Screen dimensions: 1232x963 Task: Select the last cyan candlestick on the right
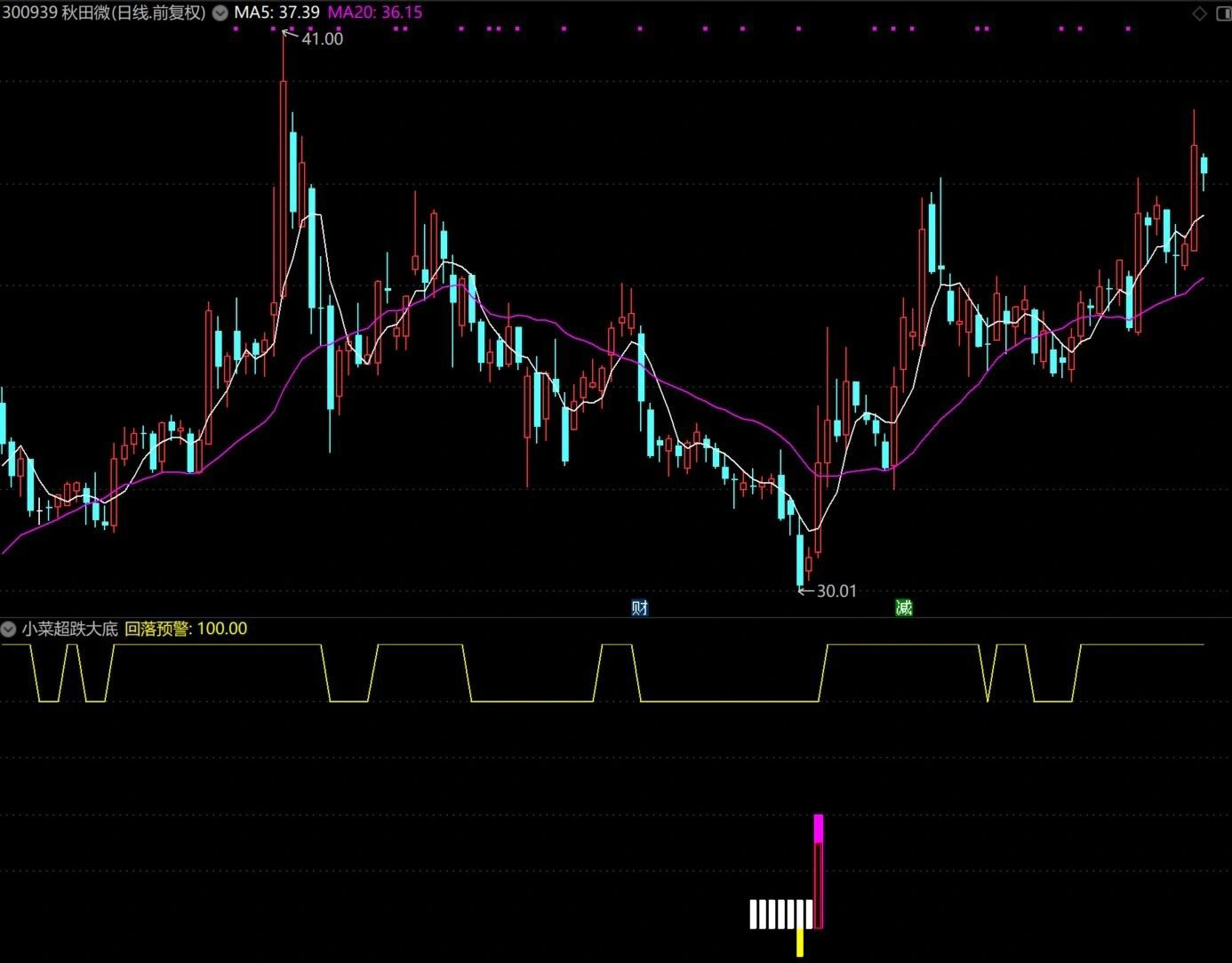[x=1204, y=165]
